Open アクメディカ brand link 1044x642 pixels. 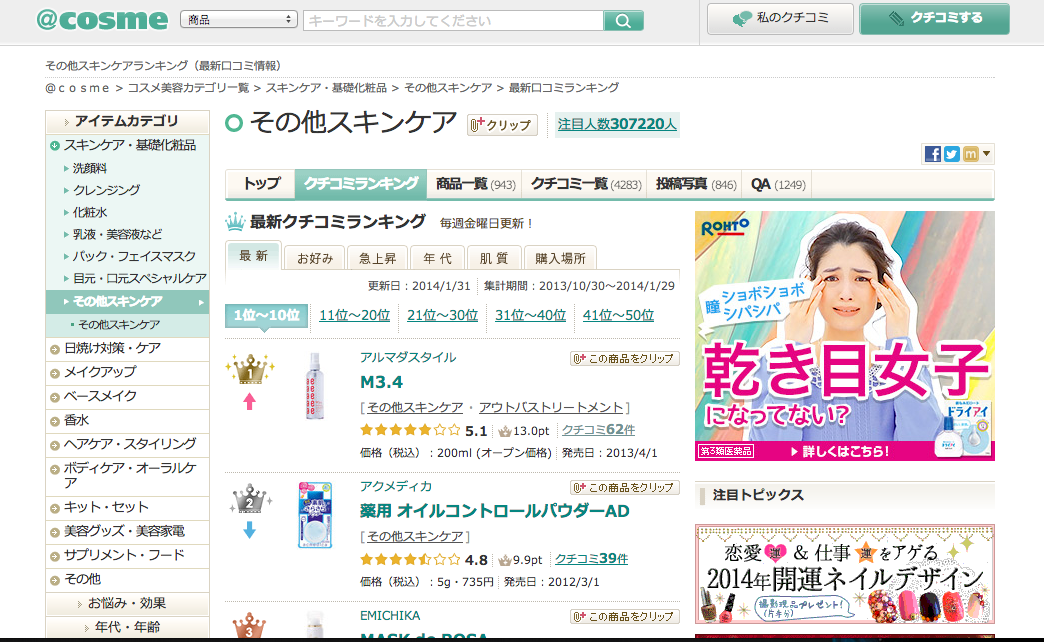point(396,487)
